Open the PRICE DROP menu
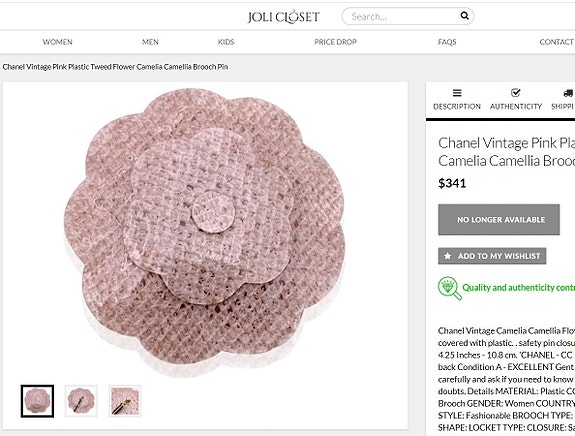This screenshot has width=575, height=436. click(x=336, y=42)
